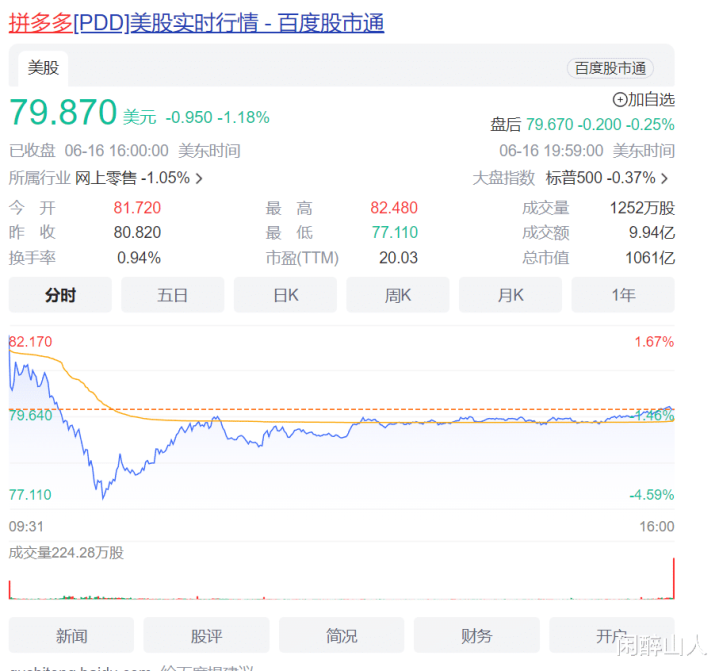Switch to the 日K chart tab
This screenshot has width=719, height=671.
285,295
